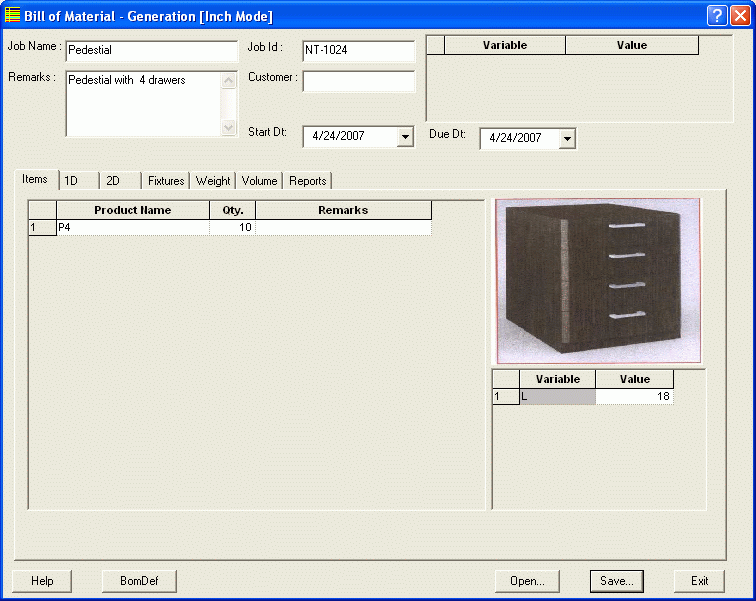Switch to the 1D tab
Screen dimensions: 756x601
click(x=78, y=181)
